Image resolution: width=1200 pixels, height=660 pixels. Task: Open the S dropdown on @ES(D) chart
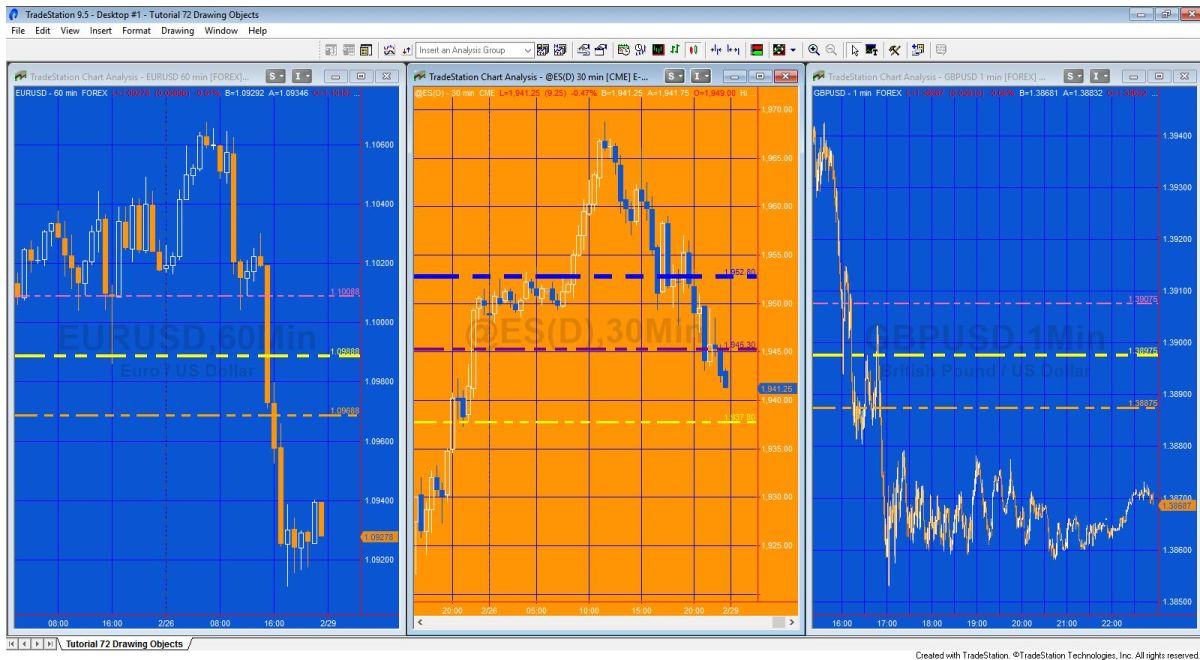coord(676,76)
